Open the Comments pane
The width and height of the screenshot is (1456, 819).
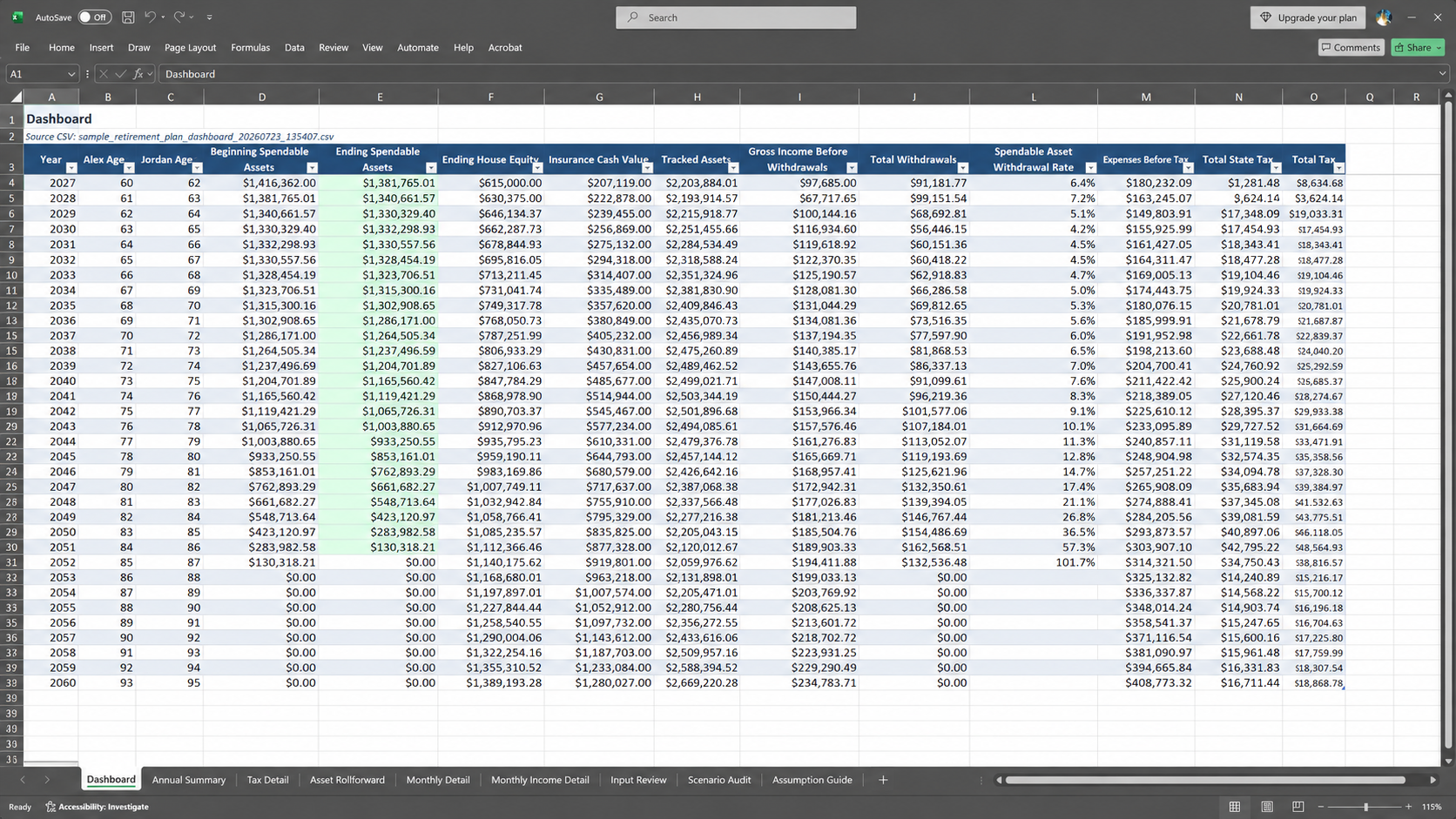pyautogui.click(x=1351, y=47)
